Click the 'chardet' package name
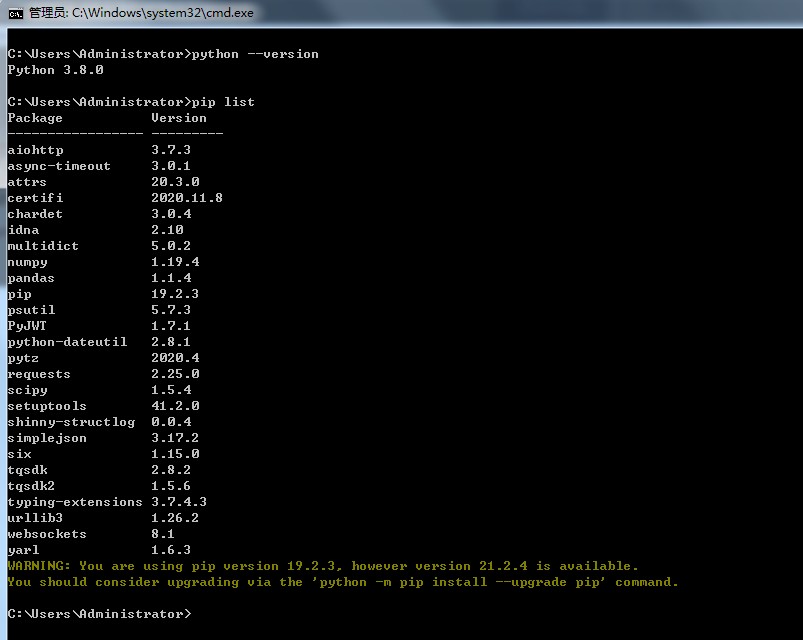This screenshot has height=640, width=803. click(35, 214)
